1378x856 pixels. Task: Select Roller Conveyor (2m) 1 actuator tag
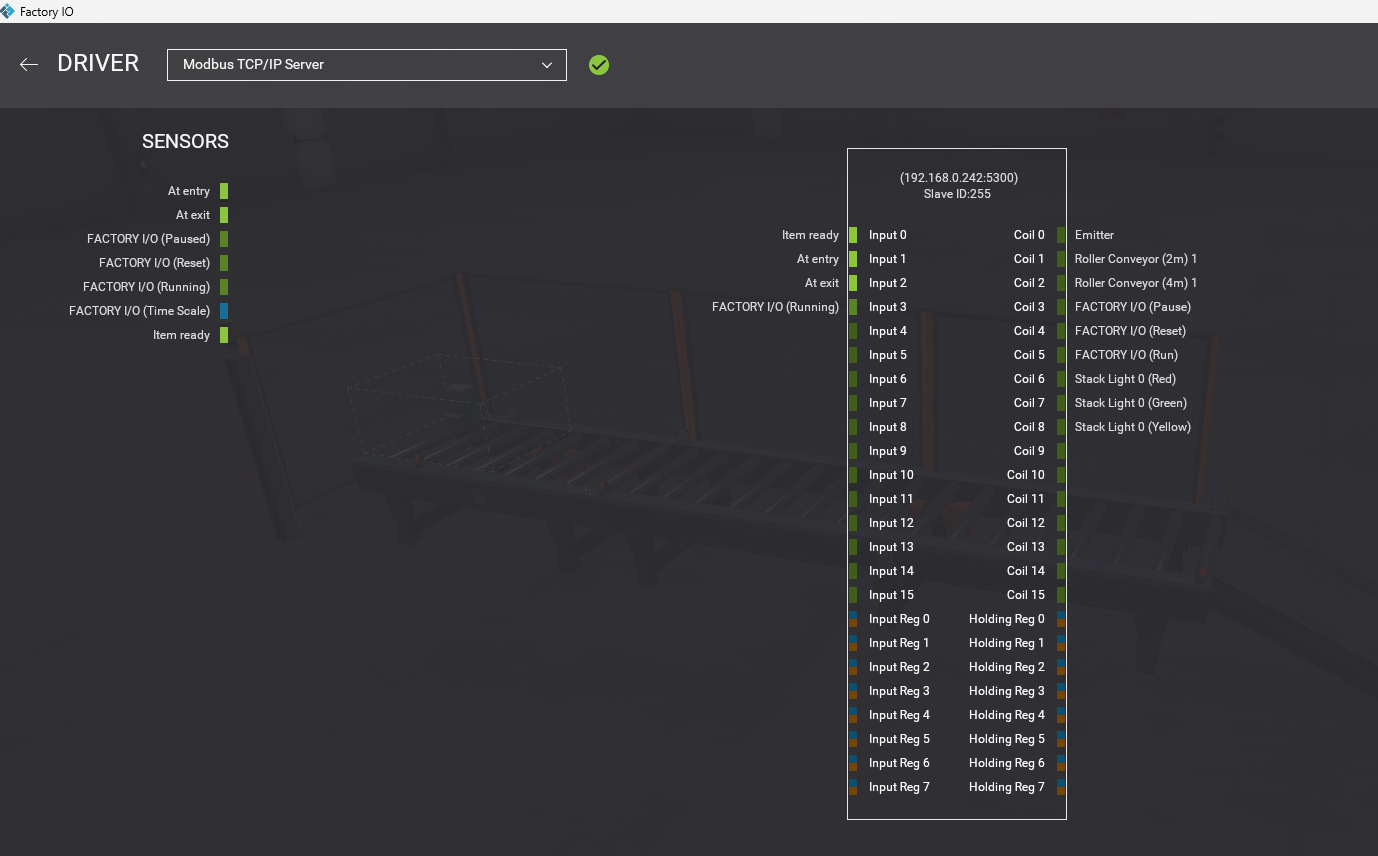click(1136, 259)
